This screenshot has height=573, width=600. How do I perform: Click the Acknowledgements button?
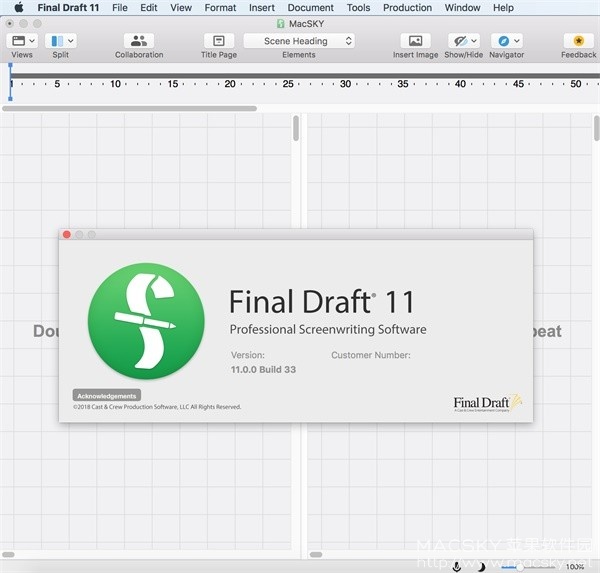(107, 395)
